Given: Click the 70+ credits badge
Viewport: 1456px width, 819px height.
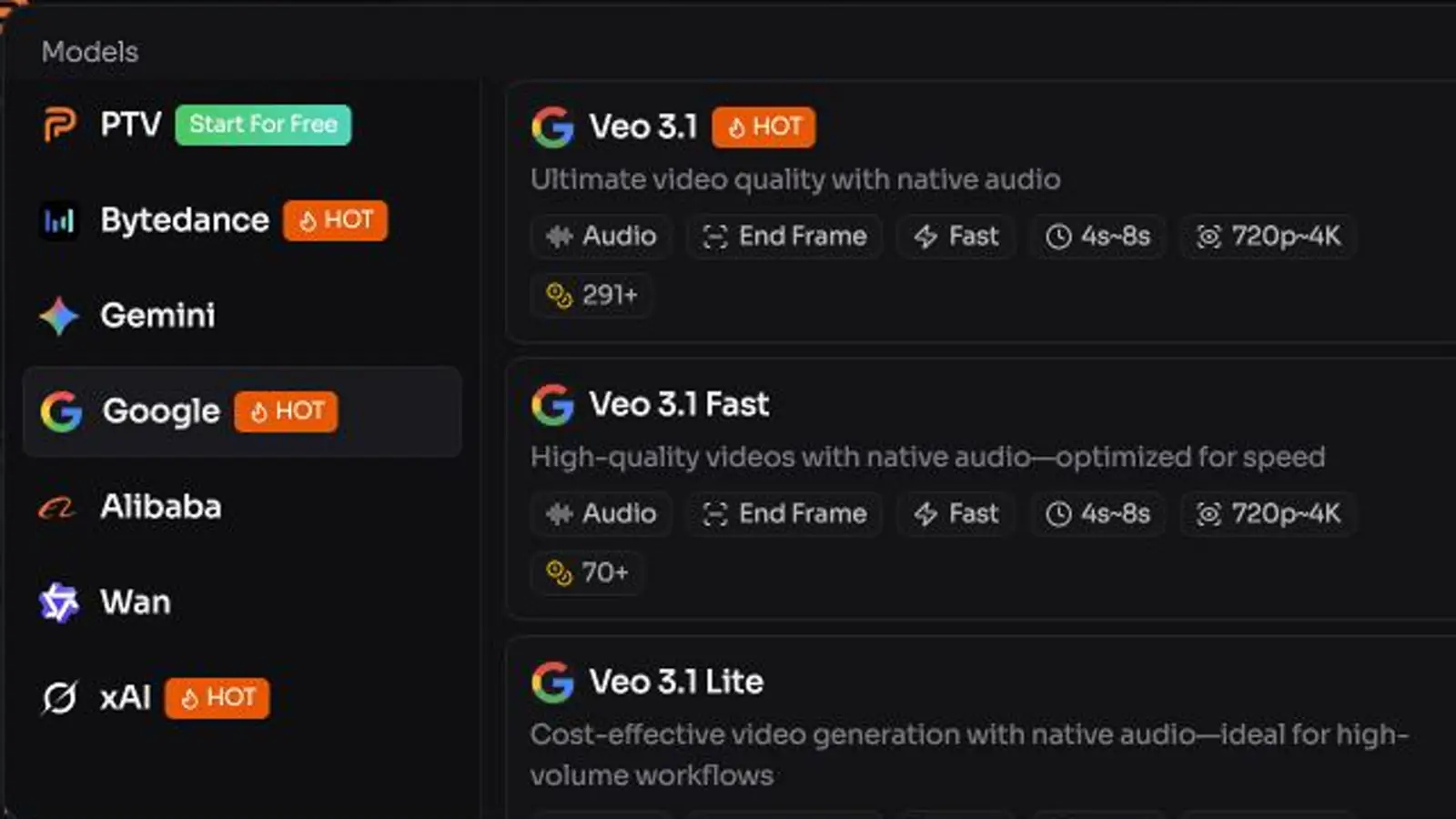Looking at the screenshot, I should 588,572.
